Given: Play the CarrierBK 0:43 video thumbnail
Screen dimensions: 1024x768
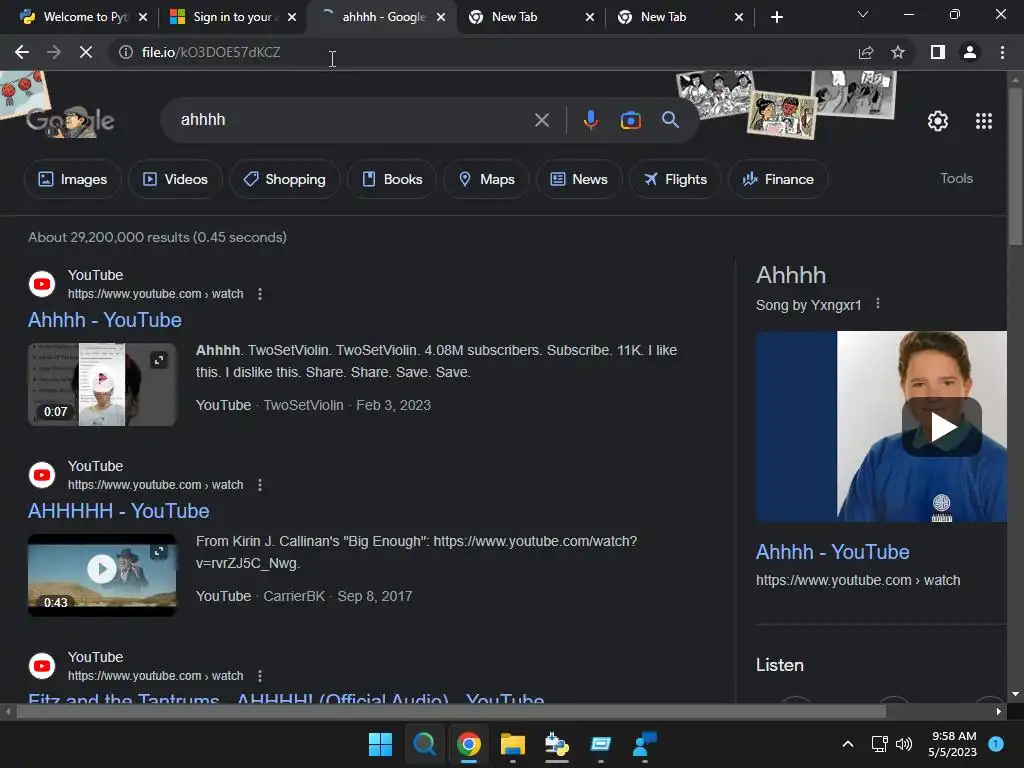Looking at the screenshot, I should pos(102,575).
